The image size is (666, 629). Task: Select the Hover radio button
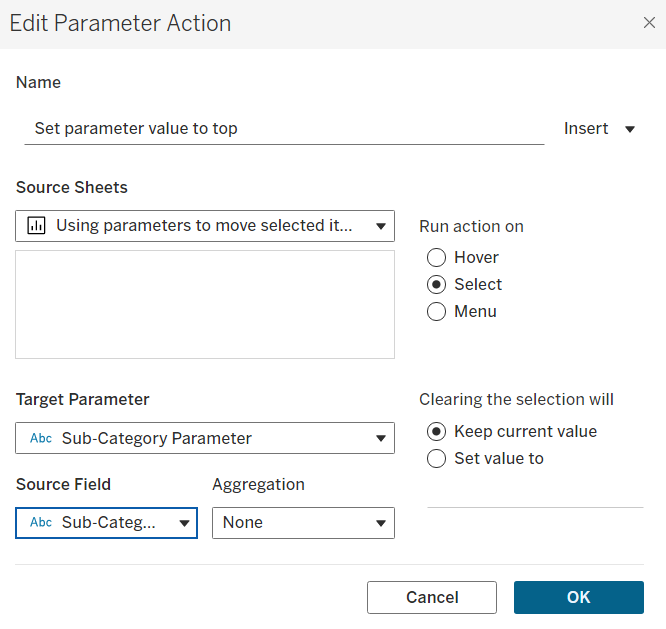coord(436,257)
